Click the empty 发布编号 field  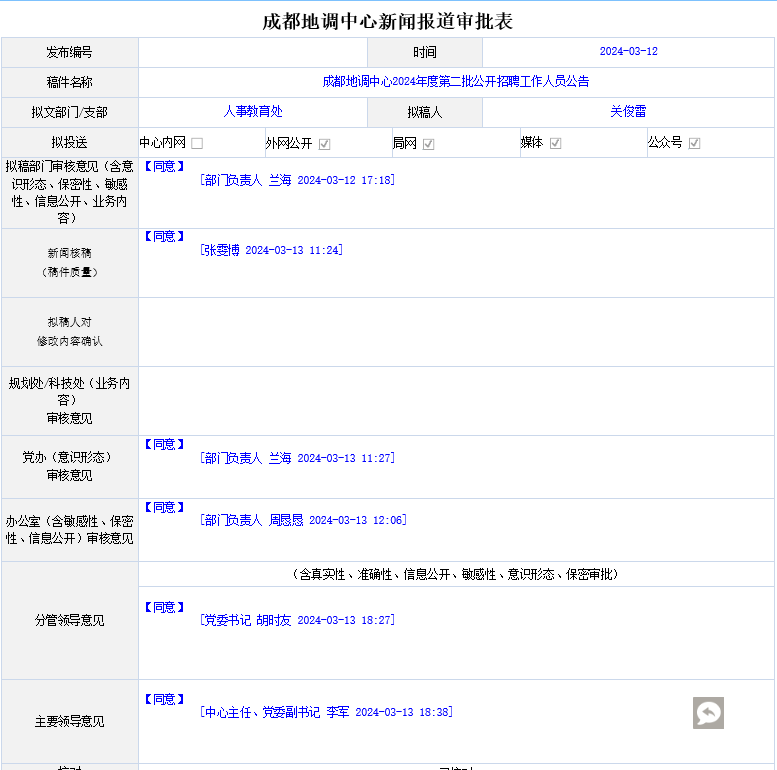coord(253,52)
